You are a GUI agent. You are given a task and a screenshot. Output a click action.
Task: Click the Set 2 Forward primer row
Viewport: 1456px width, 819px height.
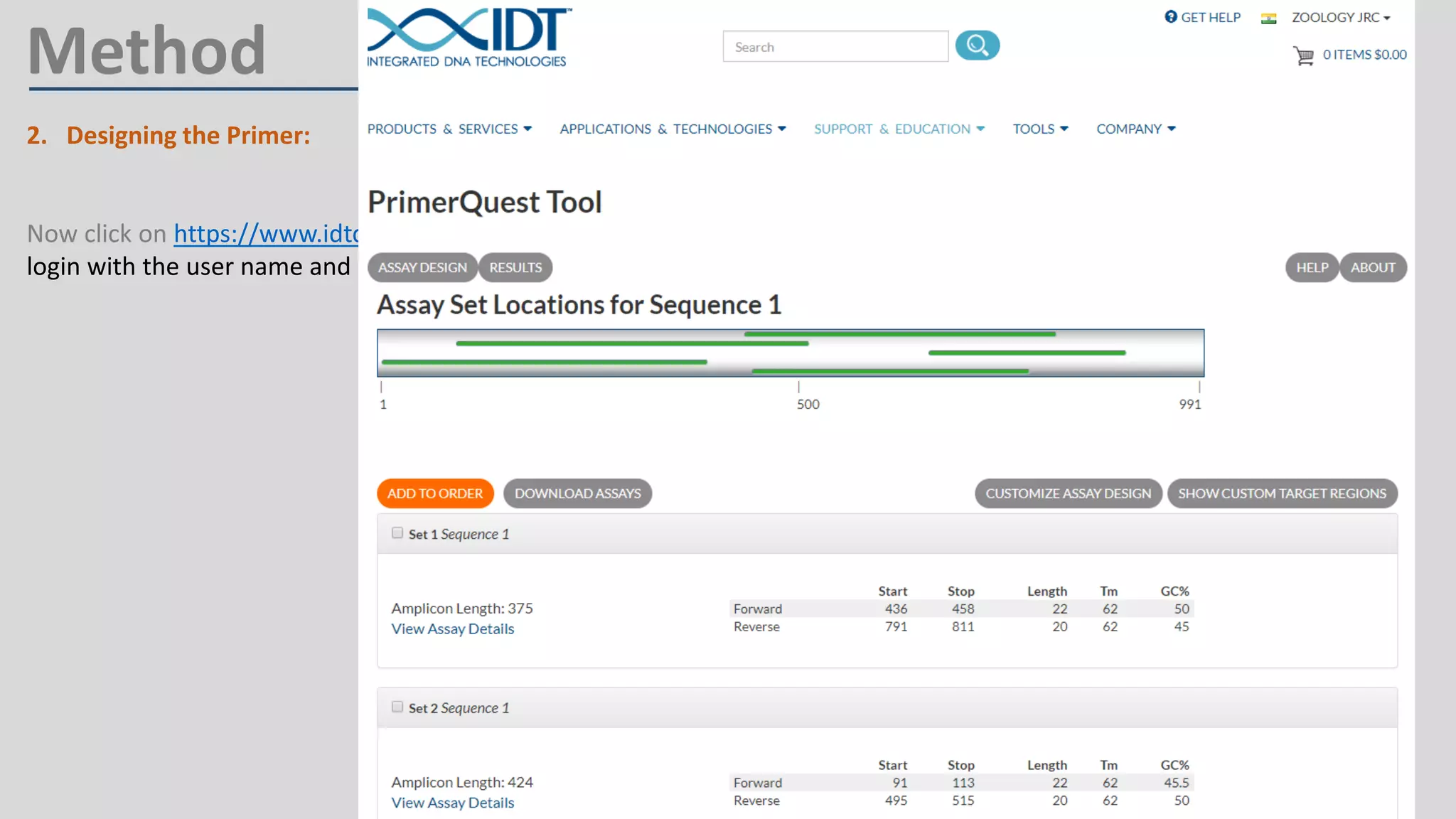(x=961, y=783)
